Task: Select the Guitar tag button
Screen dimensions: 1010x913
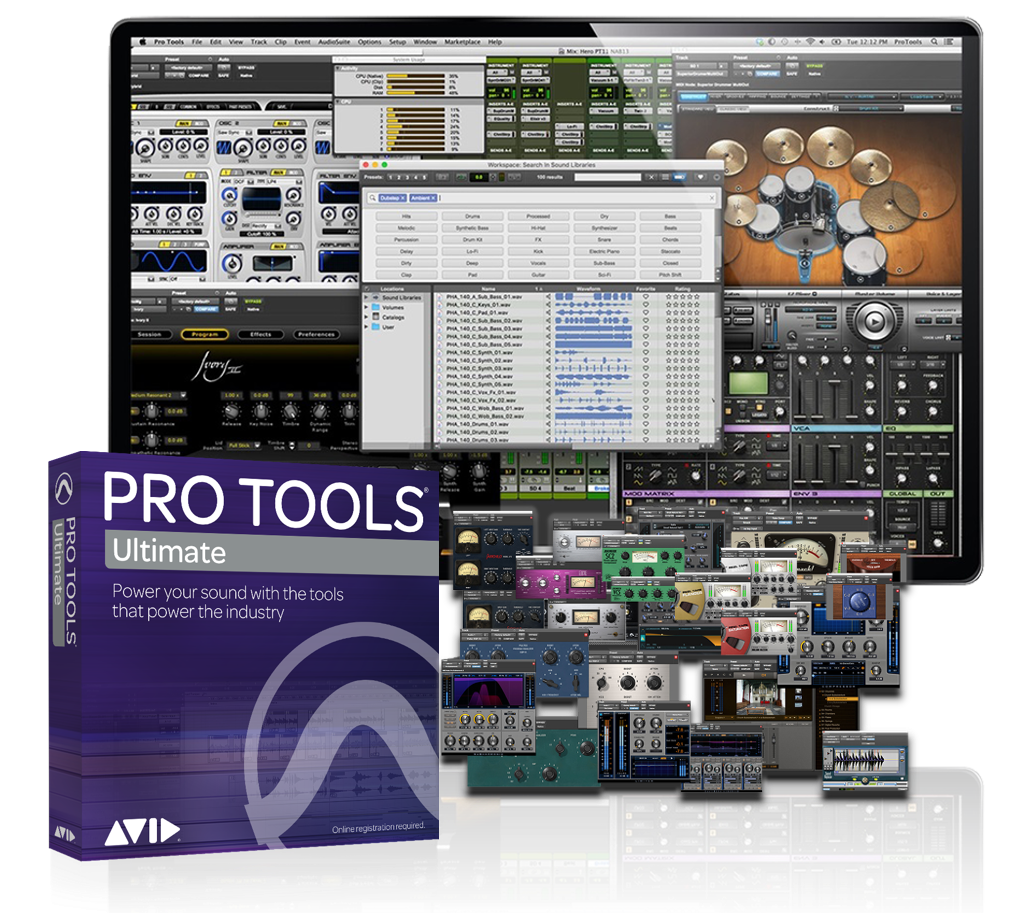Action: pos(538,275)
